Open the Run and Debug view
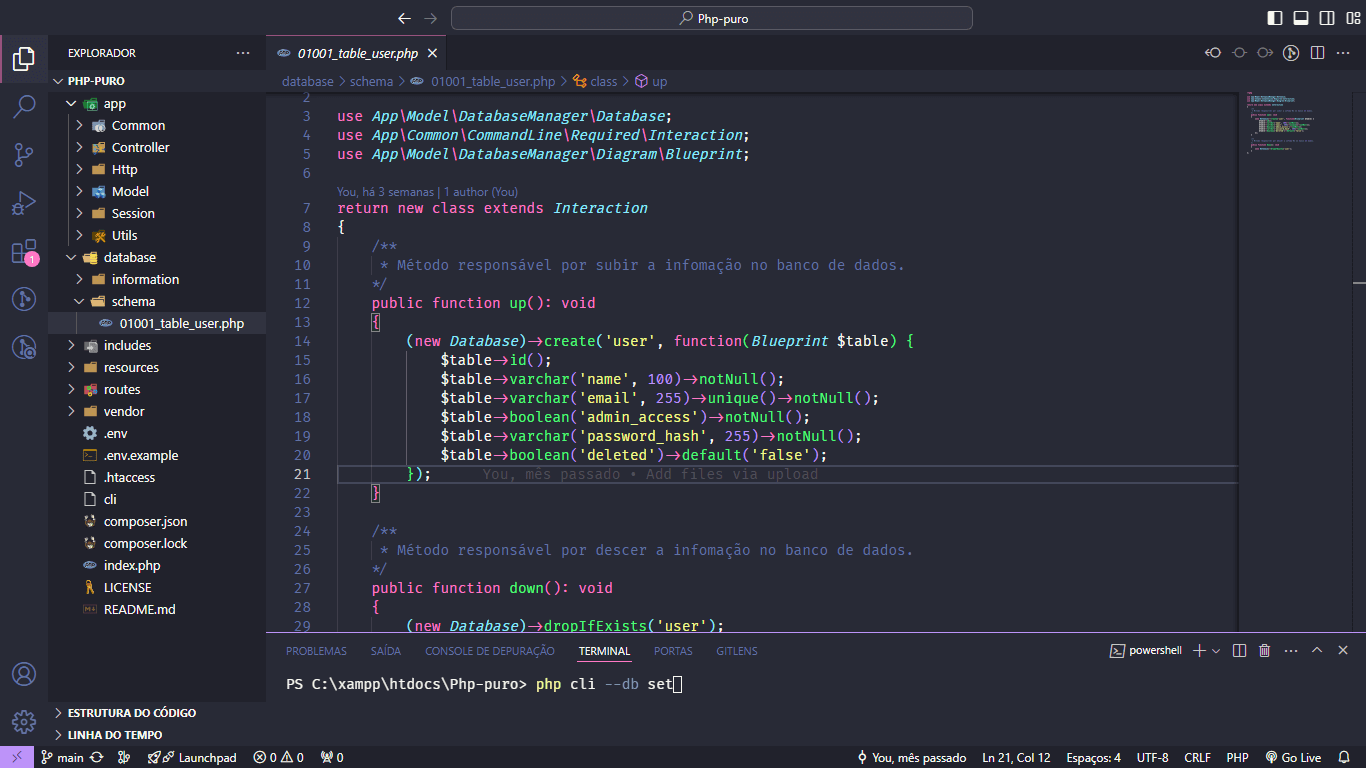 [x=23, y=202]
